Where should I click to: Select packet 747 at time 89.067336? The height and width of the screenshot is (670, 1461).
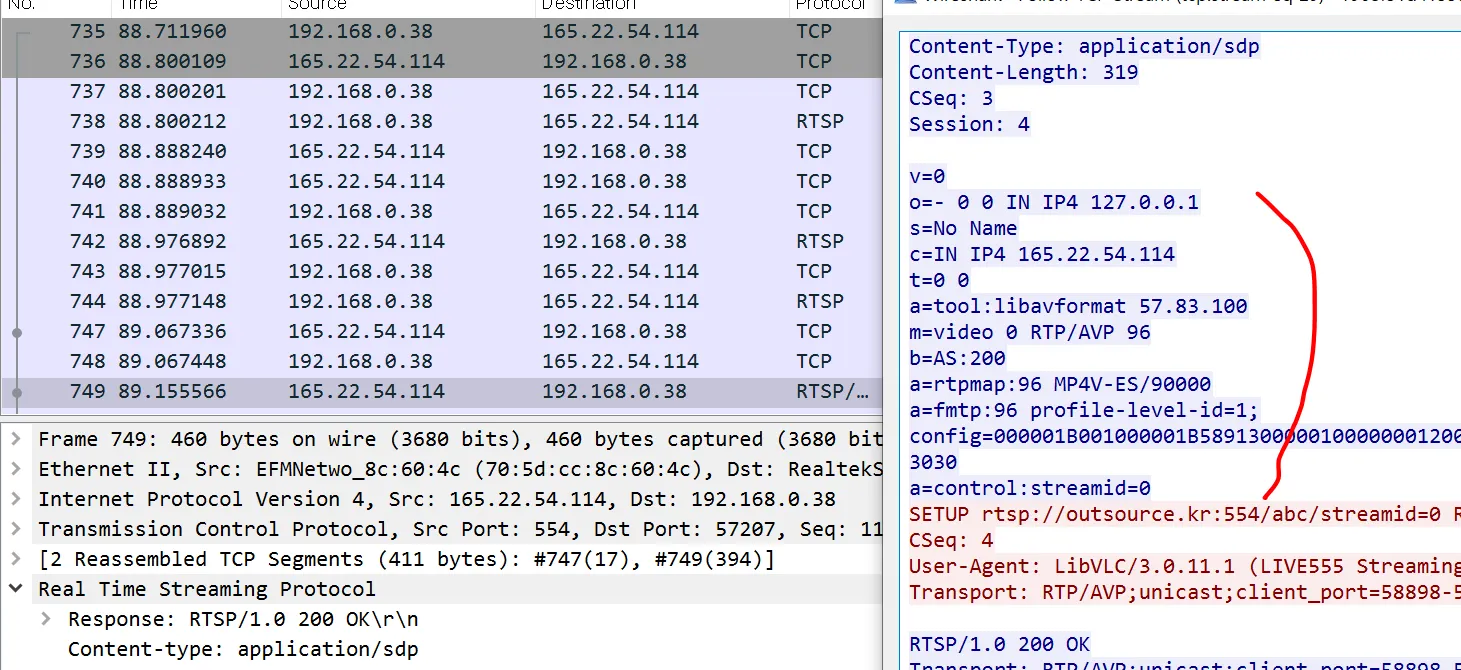coord(441,331)
